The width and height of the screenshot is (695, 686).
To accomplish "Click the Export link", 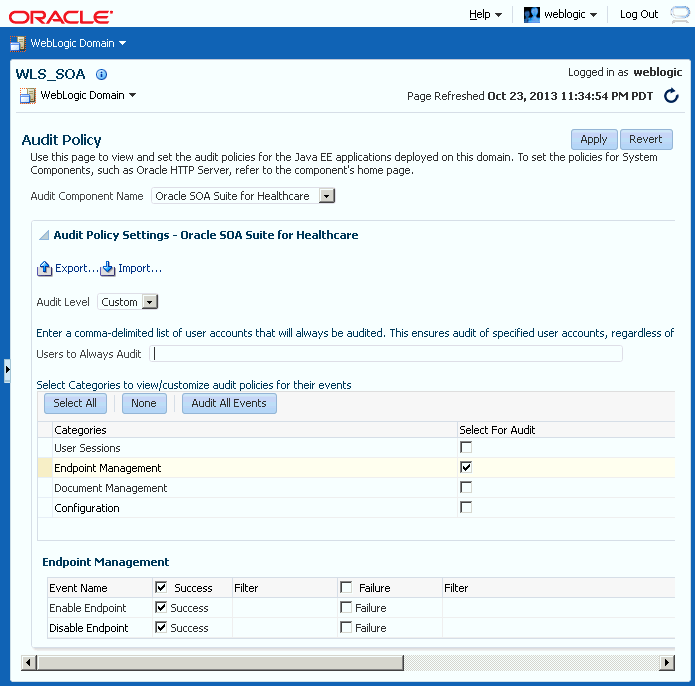I will point(76,269).
